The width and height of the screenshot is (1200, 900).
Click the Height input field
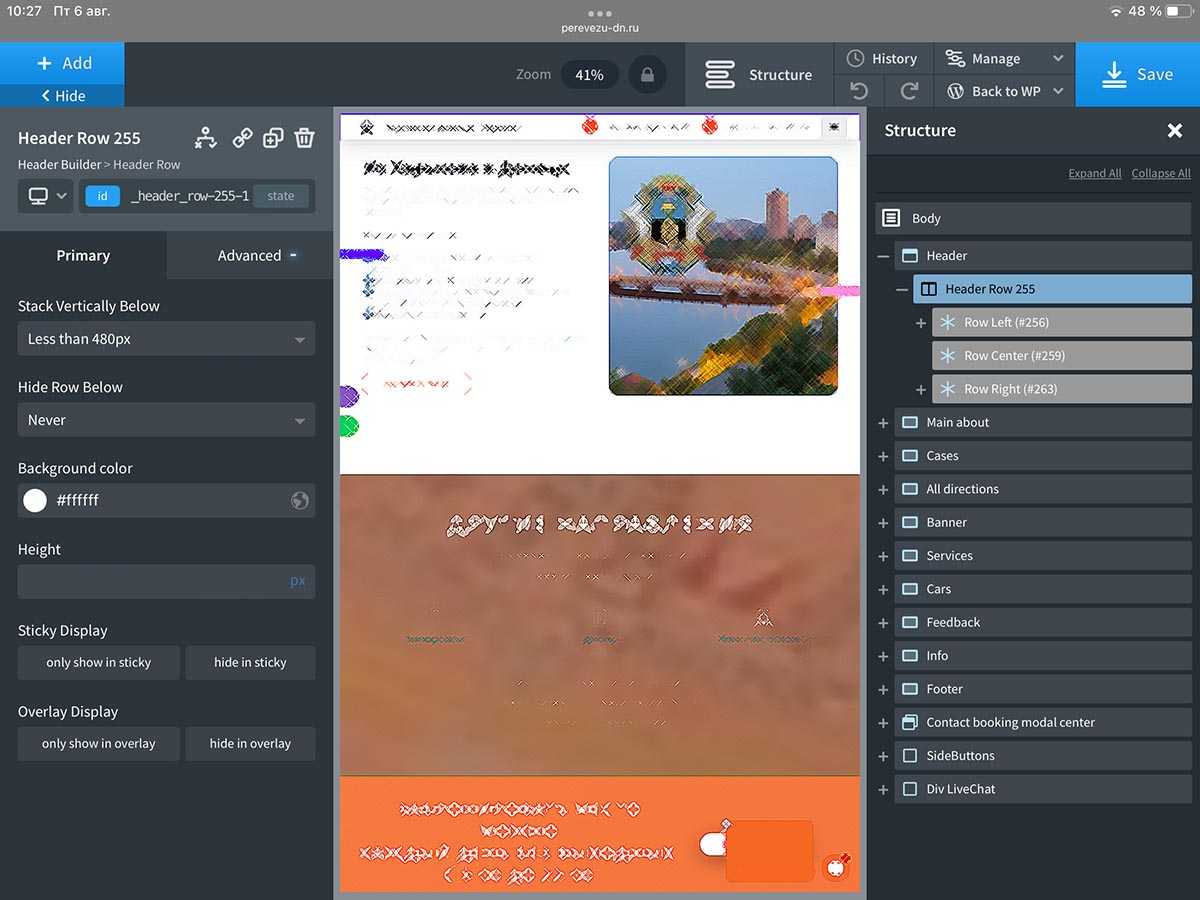tap(150, 582)
